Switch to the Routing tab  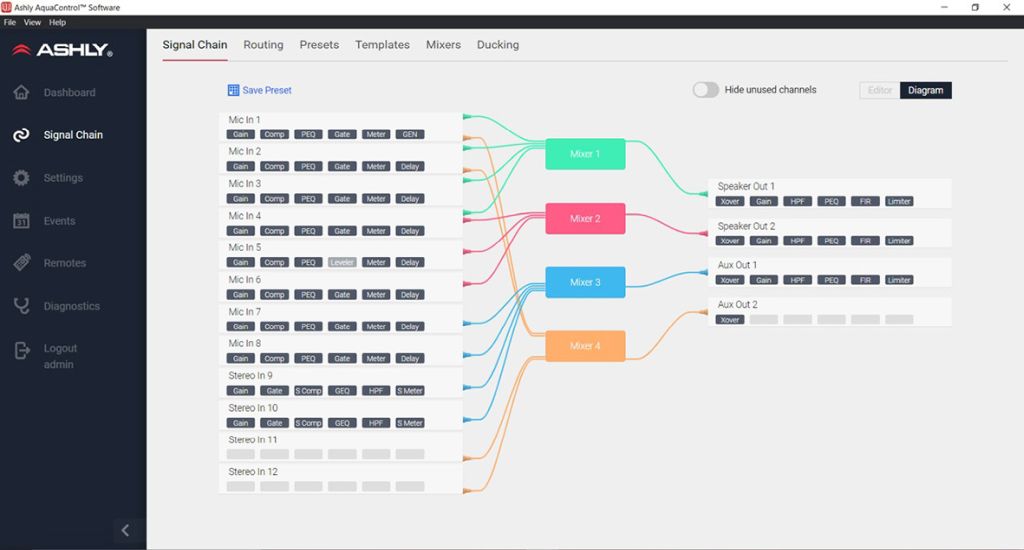263,45
